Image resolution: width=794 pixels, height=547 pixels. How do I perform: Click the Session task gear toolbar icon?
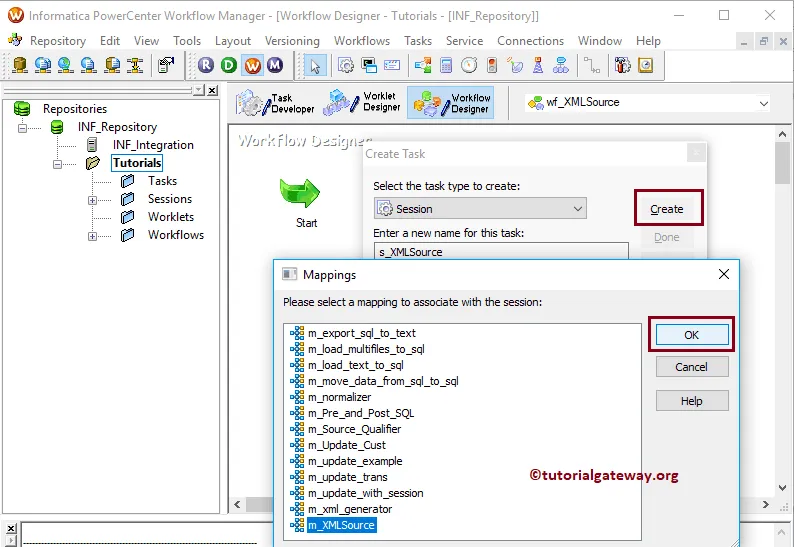point(346,65)
